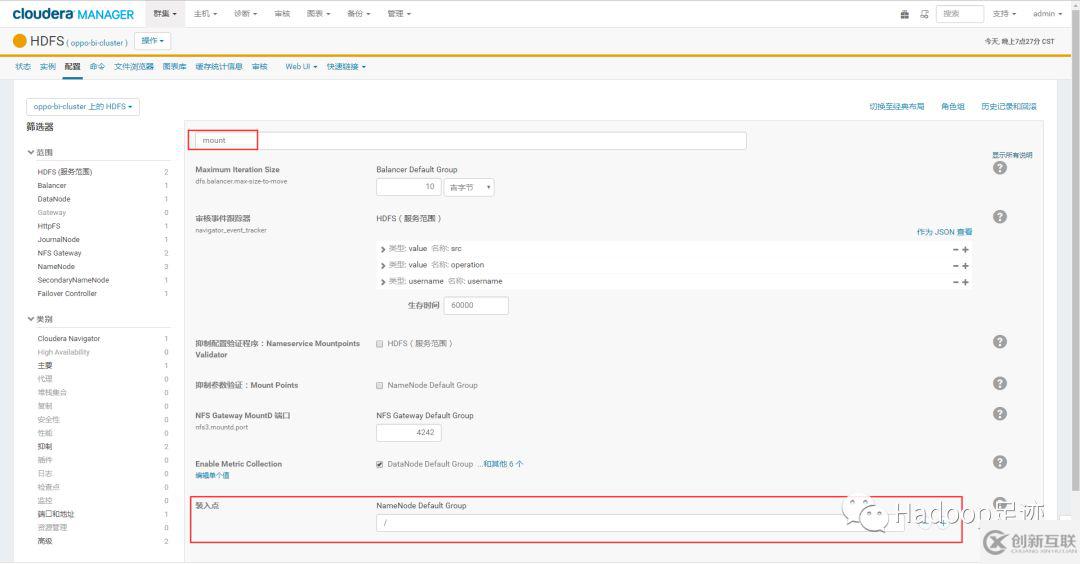Show help for 审核事件跟踪器 setting

(999, 217)
